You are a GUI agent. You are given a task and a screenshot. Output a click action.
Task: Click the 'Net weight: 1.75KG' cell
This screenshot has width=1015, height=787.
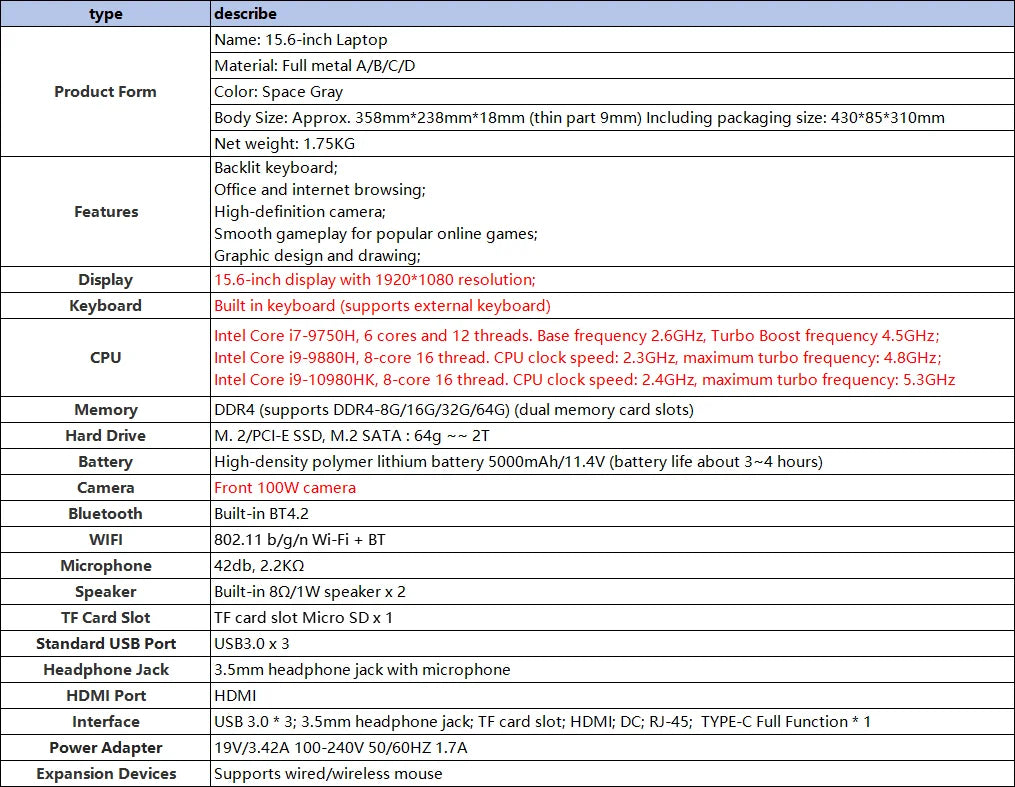click(x=284, y=144)
